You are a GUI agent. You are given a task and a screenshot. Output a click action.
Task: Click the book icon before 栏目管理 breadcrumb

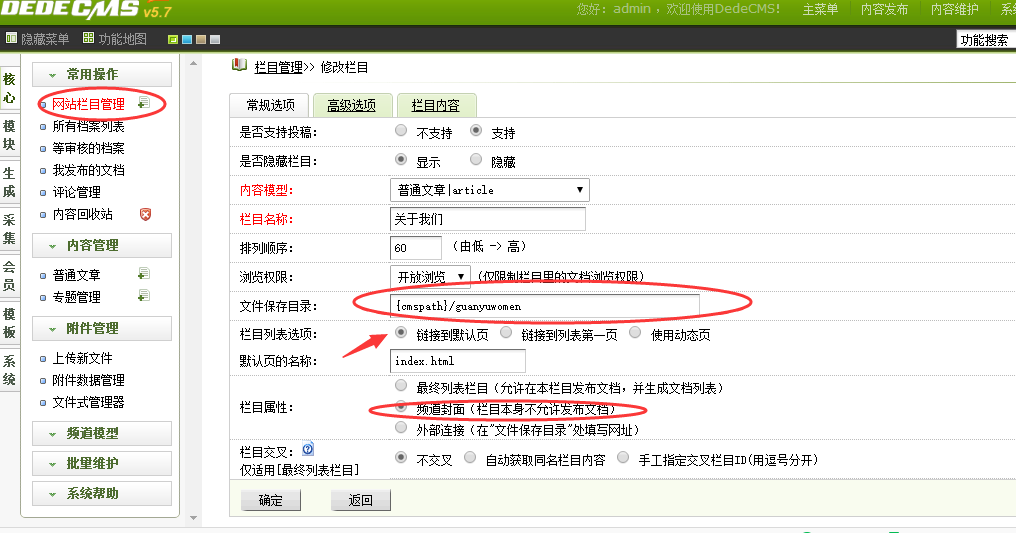click(239, 66)
